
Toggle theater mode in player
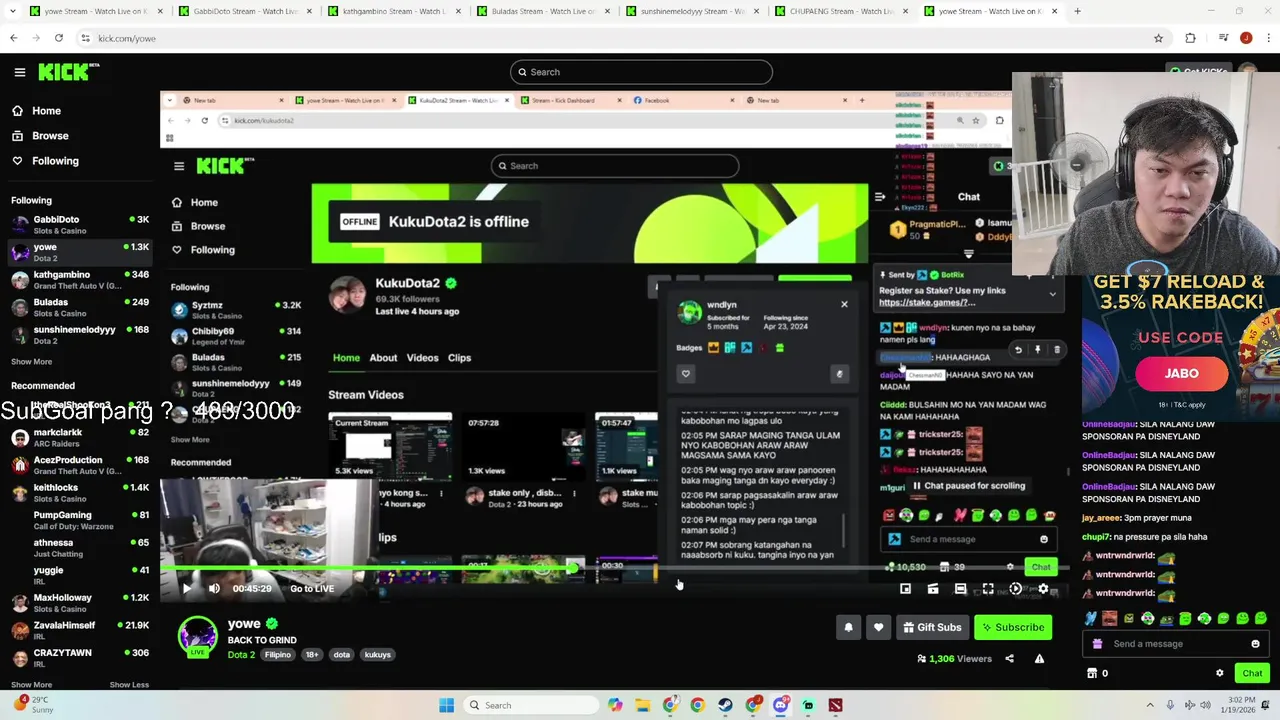(961, 589)
